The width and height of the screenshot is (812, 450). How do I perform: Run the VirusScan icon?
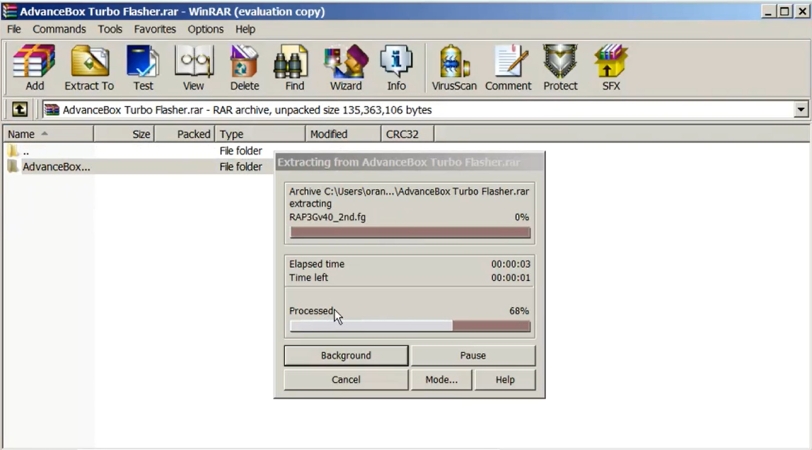454,68
